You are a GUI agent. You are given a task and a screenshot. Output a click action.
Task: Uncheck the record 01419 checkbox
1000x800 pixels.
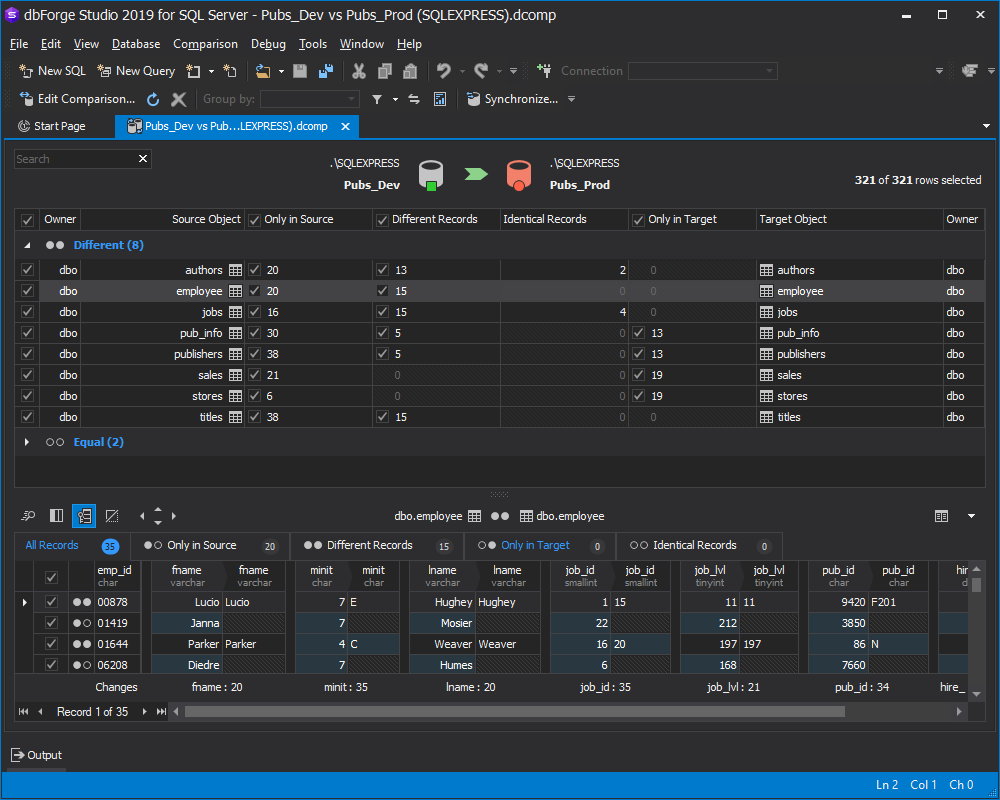point(52,623)
